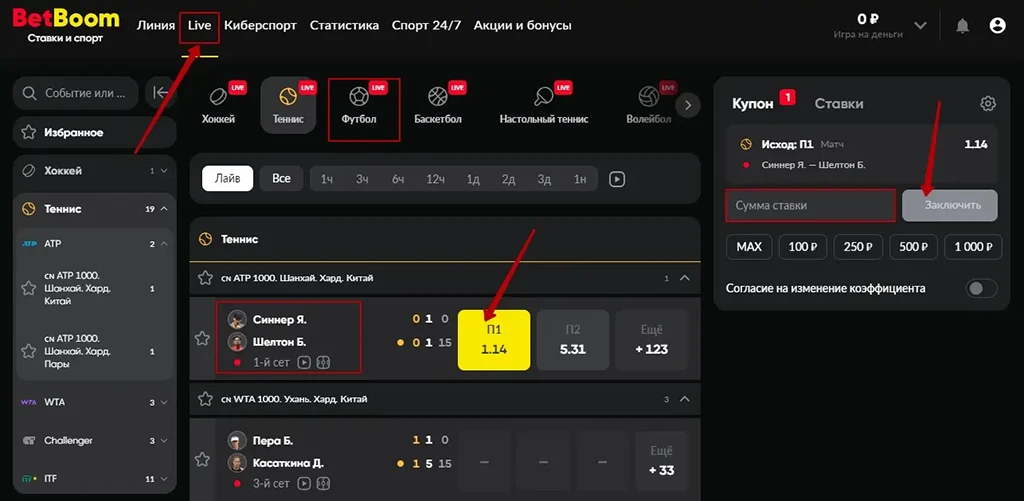The image size is (1024, 501).
Task: Collapse the ATP 1000 Shanghai tournament section
Action: pyautogui.click(x=685, y=278)
